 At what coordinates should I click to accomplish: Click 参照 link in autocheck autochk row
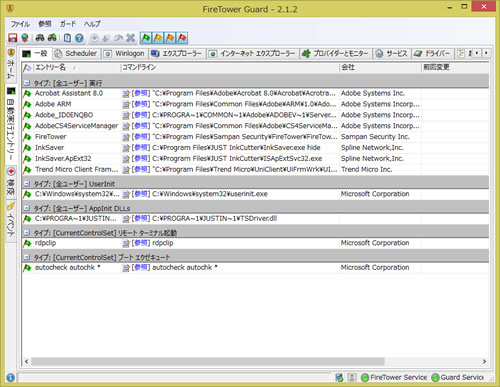(x=141, y=267)
